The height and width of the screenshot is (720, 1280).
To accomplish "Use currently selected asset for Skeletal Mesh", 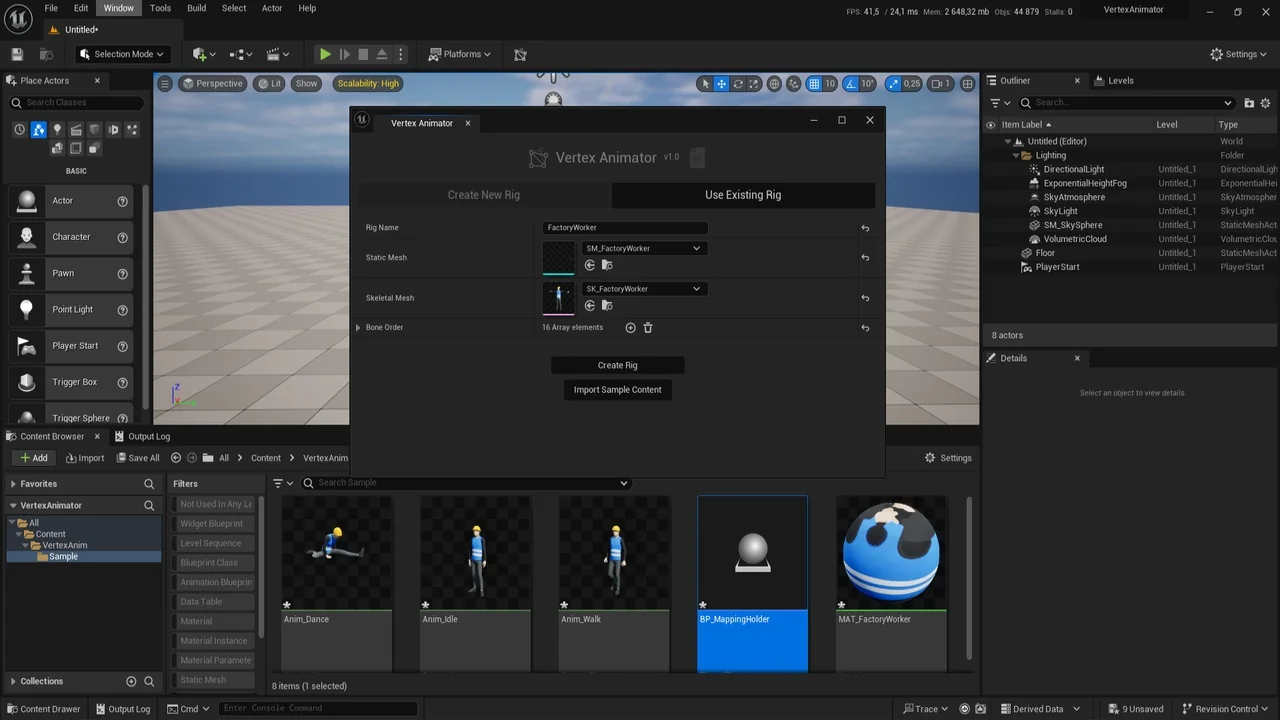I will [x=590, y=305].
